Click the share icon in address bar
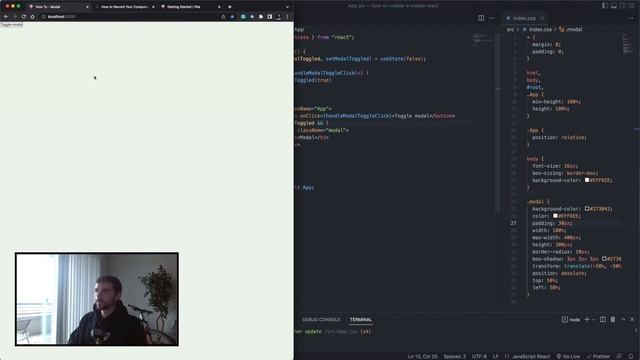This screenshot has height=360, width=640. tap(223, 17)
